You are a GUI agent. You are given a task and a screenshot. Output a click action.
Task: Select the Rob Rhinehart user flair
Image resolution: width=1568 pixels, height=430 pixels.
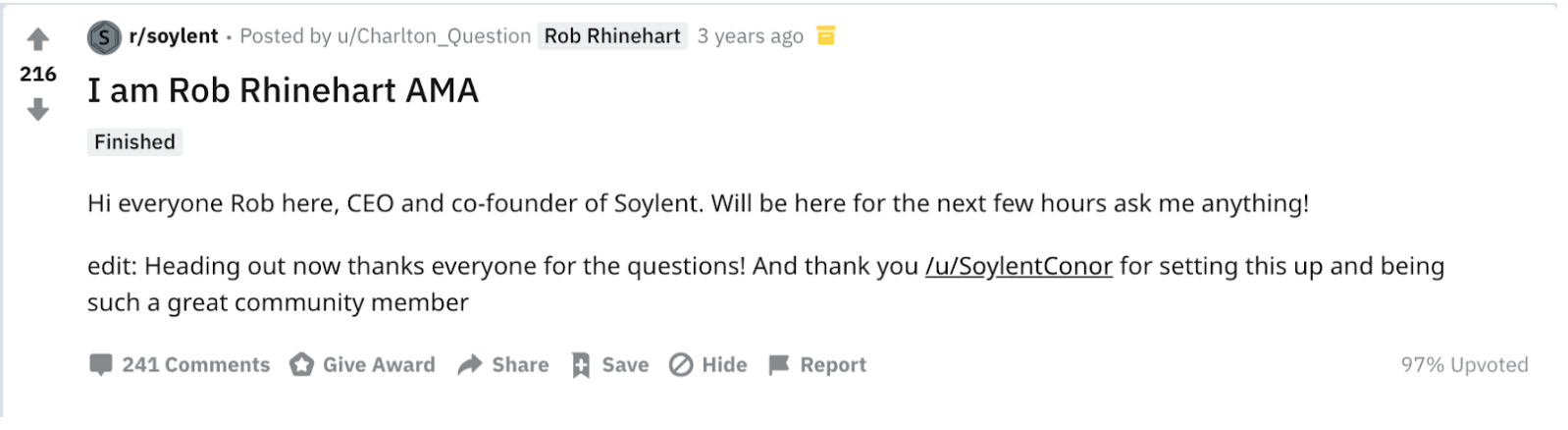[x=612, y=36]
